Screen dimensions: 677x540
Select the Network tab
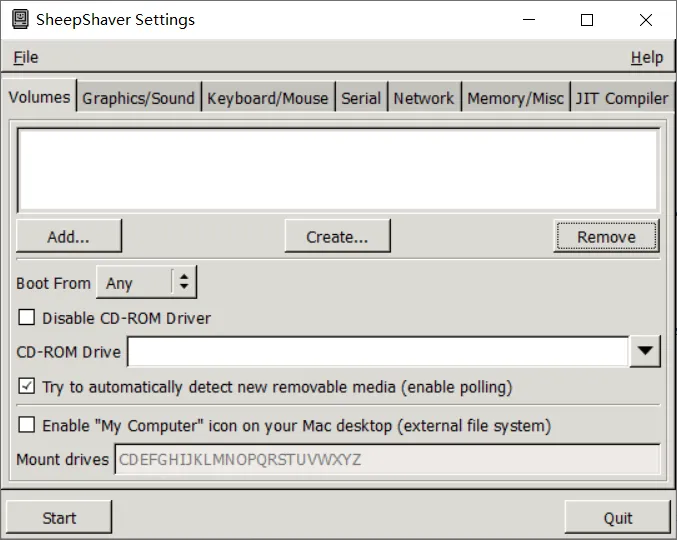424,98
